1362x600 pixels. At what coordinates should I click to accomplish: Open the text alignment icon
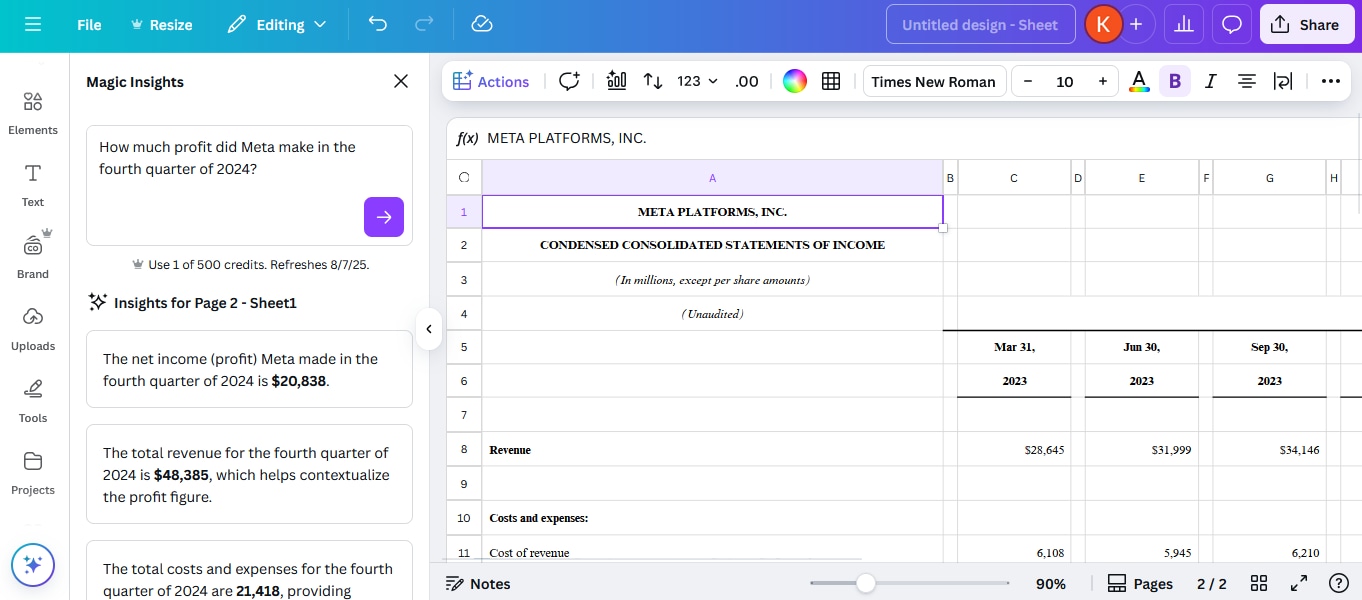1247,82
